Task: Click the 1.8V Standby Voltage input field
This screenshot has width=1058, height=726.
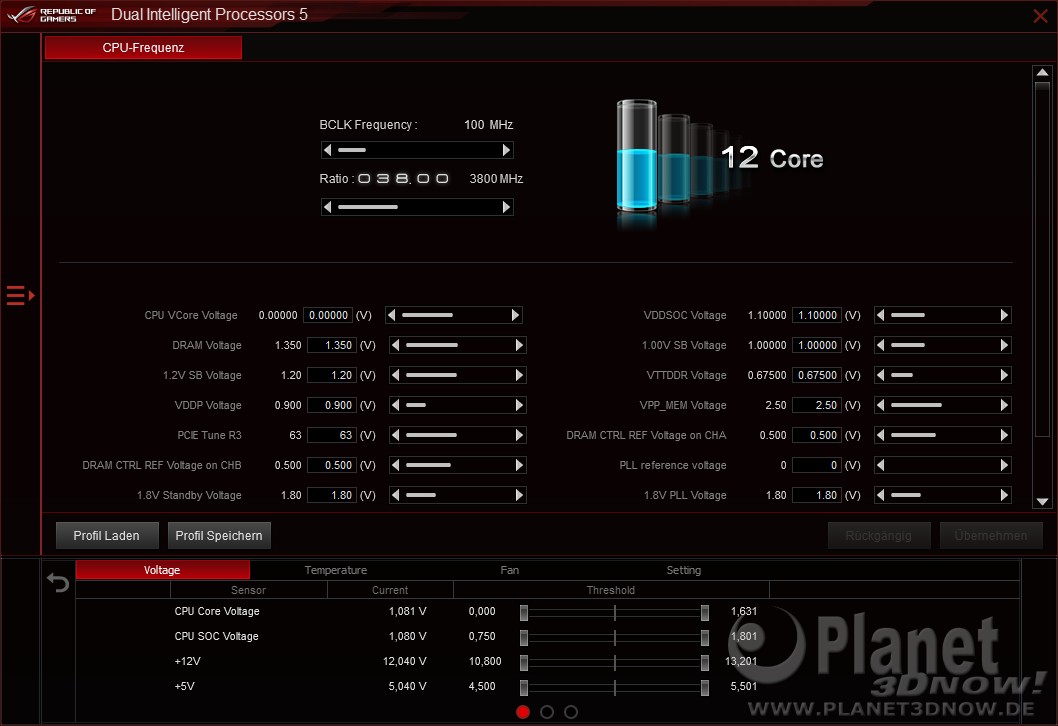Action: click(x=331, y=495)
